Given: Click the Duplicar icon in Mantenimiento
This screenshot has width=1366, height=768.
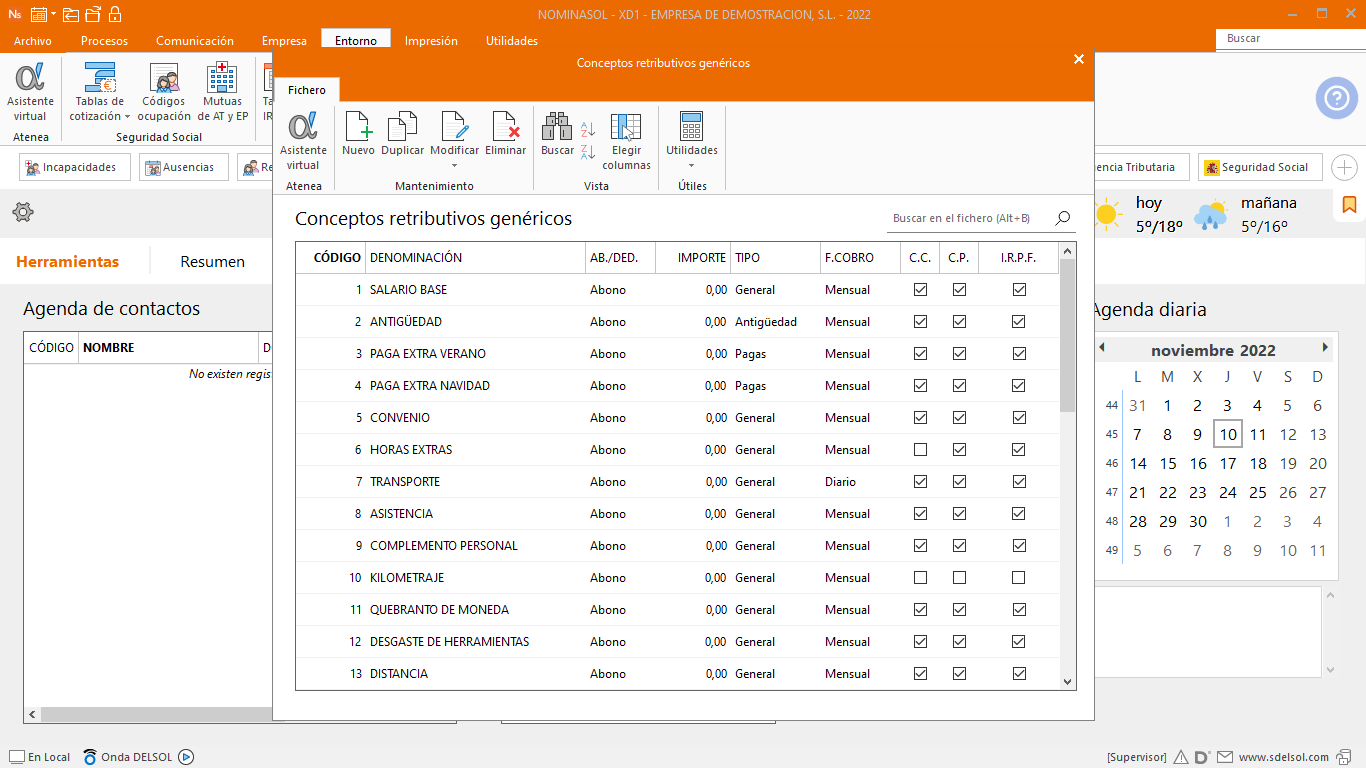Looking at the screenshot, I should tap(402, 134).
